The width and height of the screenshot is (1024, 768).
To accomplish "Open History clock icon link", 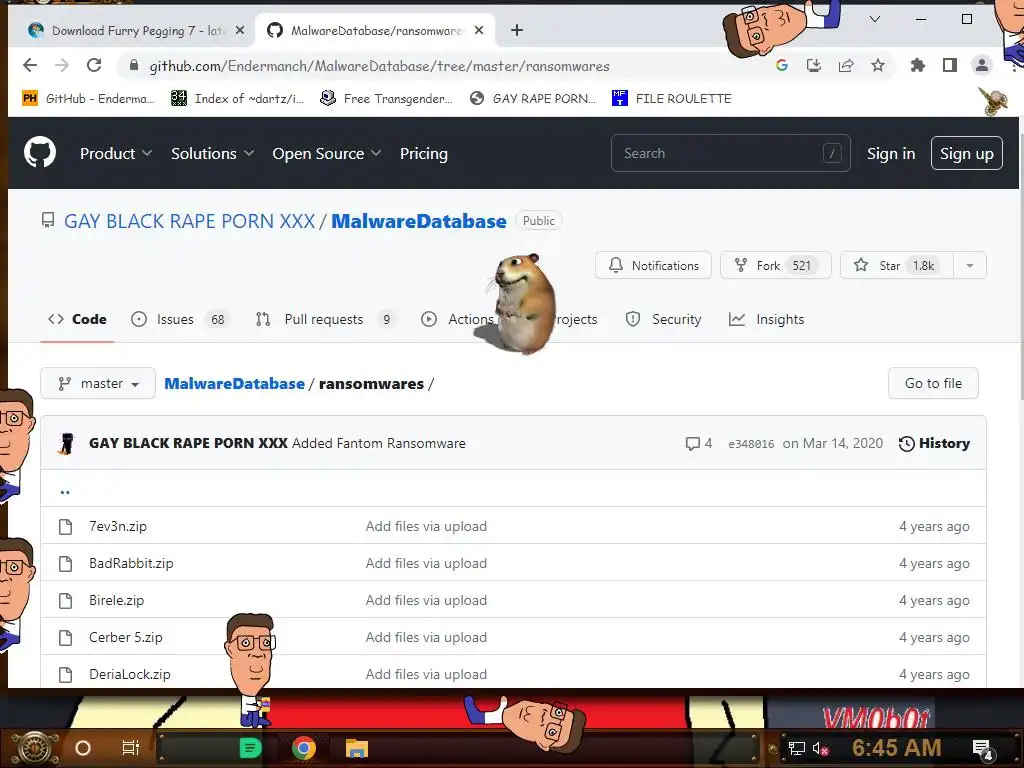I will click(x=934, y=443).
